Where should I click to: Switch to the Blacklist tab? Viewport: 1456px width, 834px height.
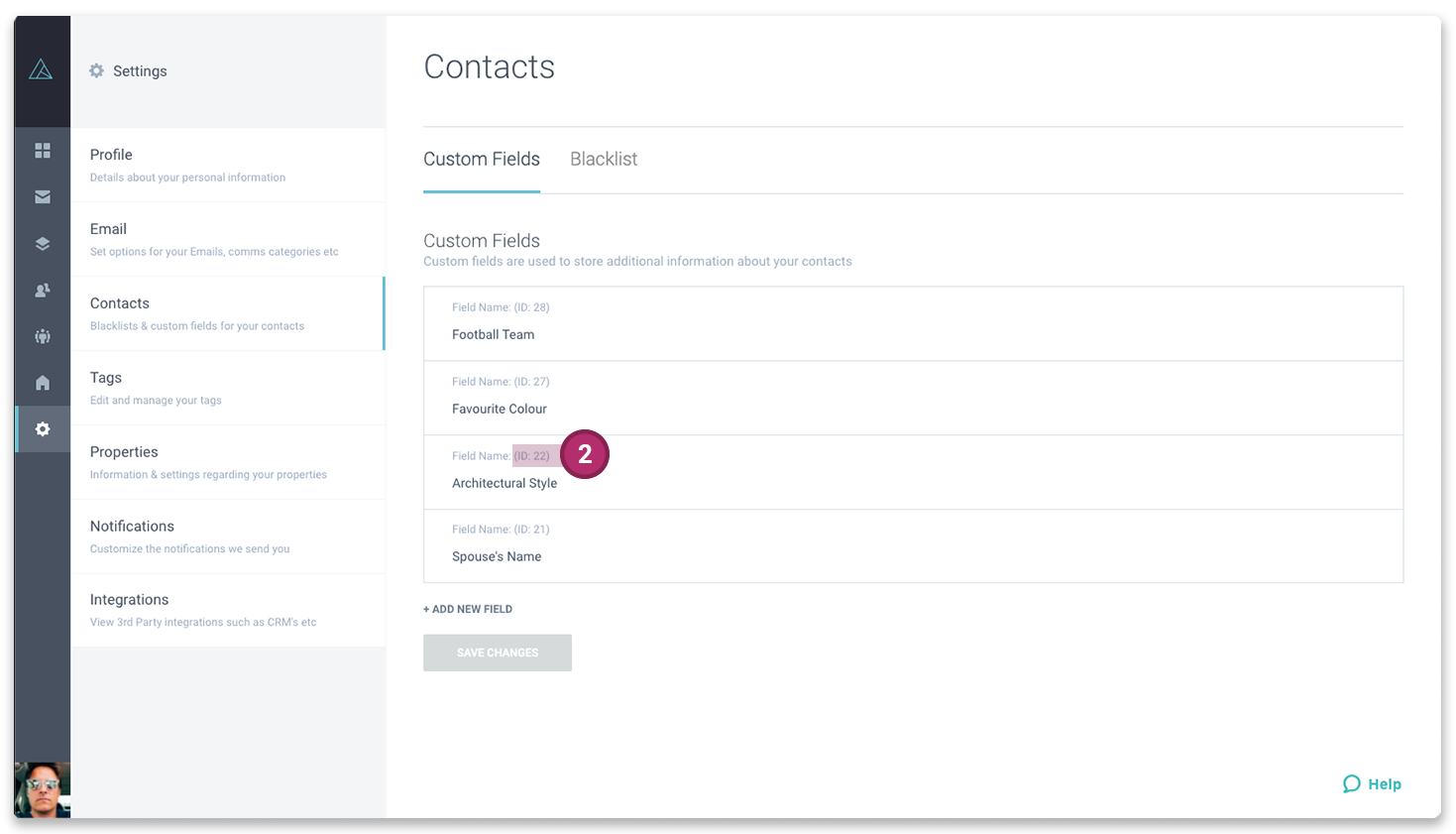coord(604,159)
